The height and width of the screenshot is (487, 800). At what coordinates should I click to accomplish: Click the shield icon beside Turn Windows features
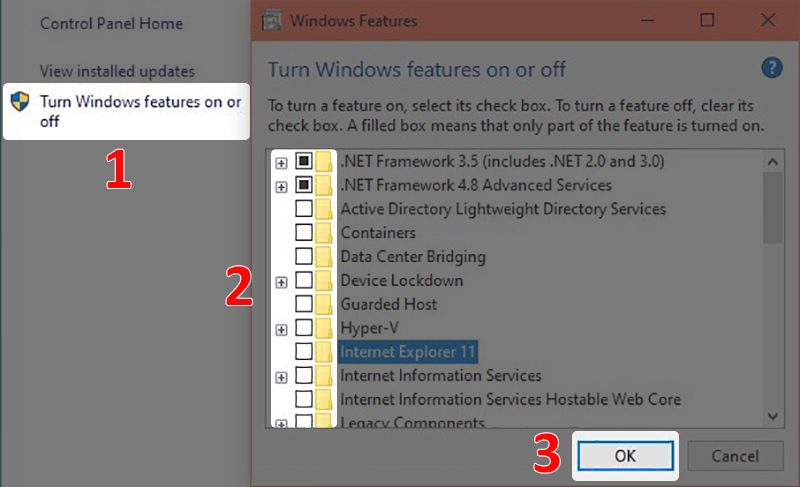(x=20, y=102)
